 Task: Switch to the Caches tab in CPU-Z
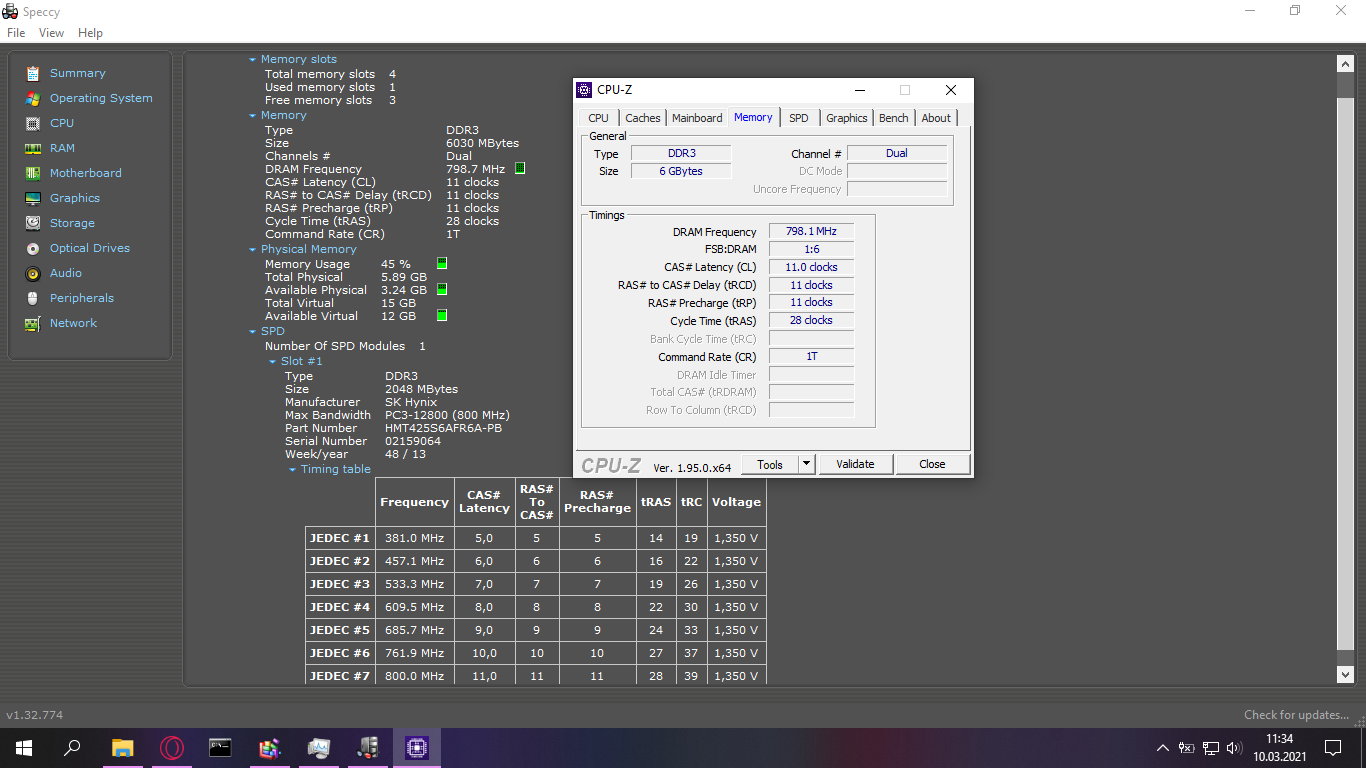(x=643, y=118)
